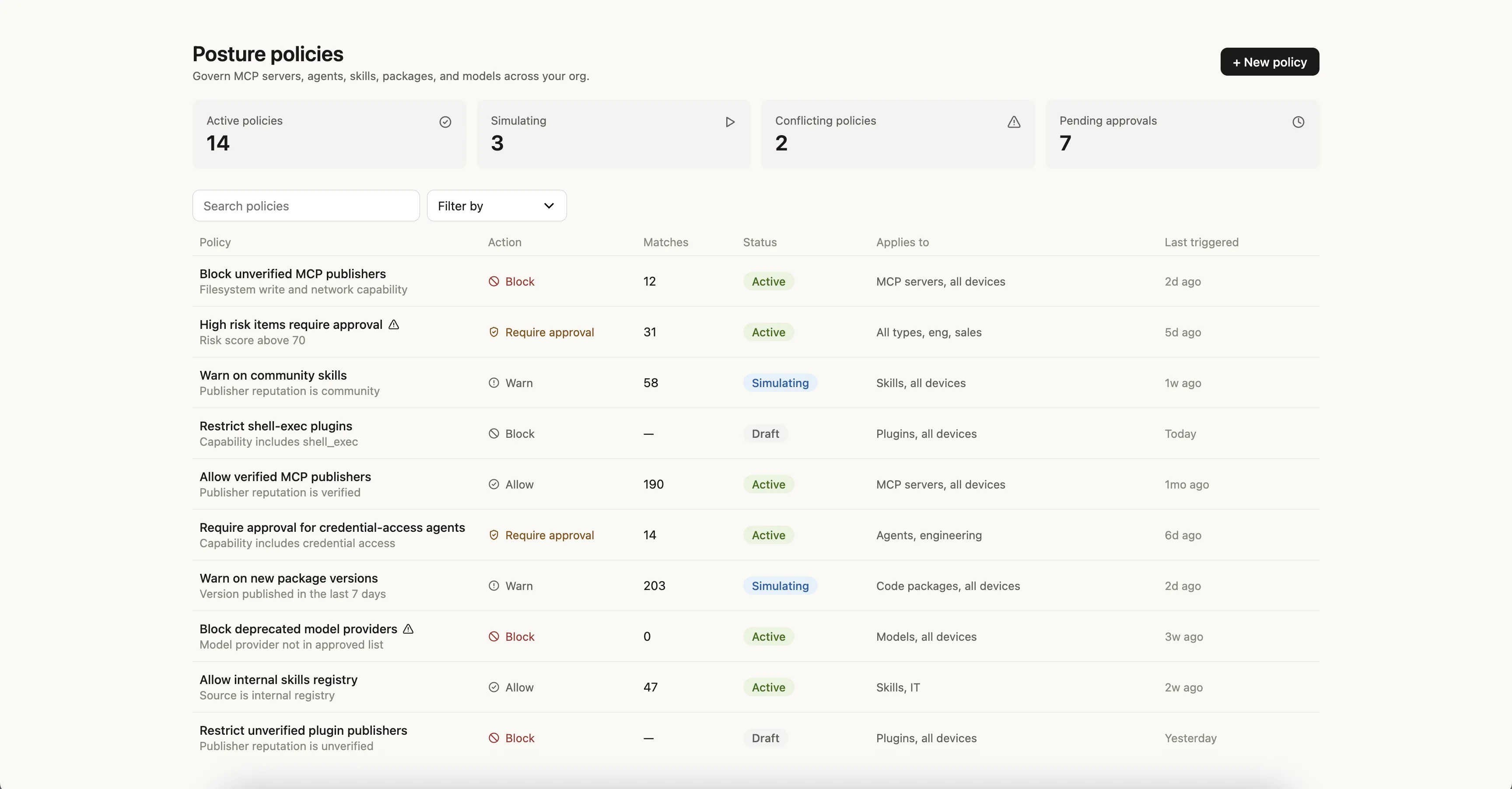
Task: Open Warn on community skills policy
Action: pos(273,375)
